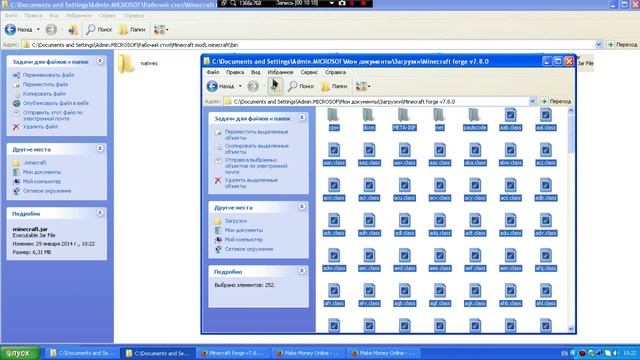The width and height of the screenshot is (640, 360).
Task: Collapse Задачи для файлов panel in bin window
Action: point(100,61)
